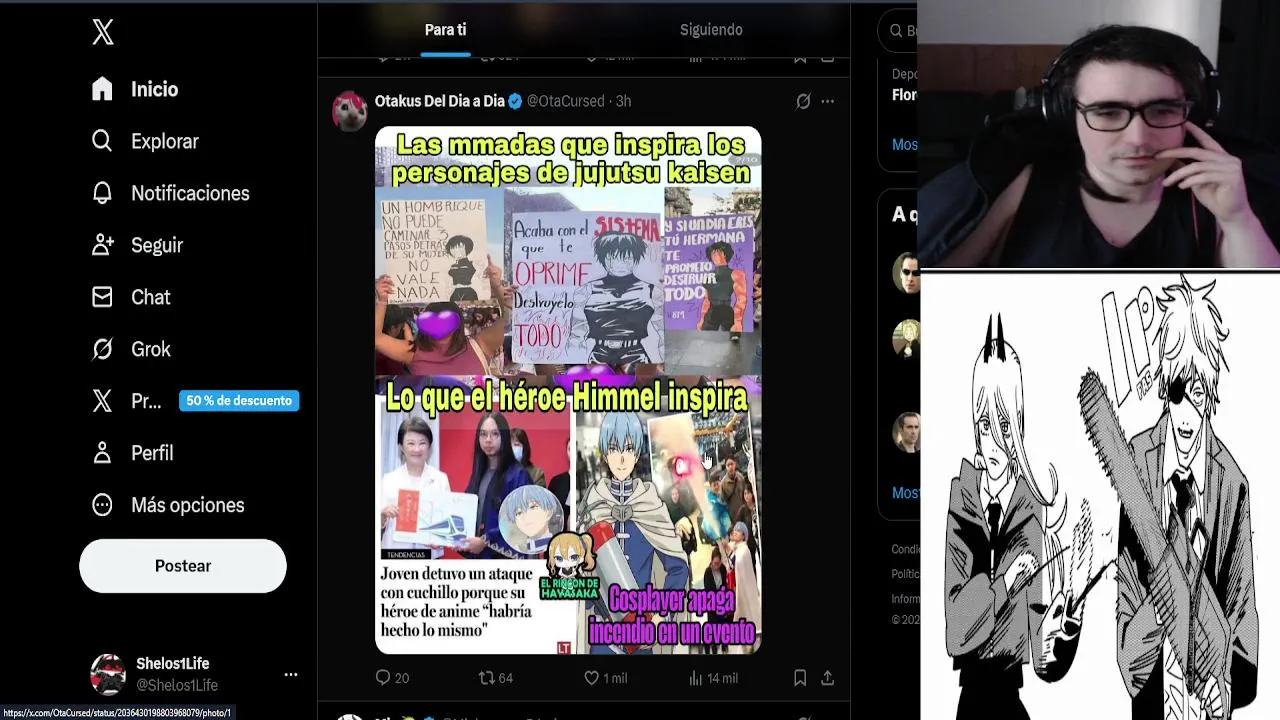Click the share icon on post
Image resolution: width=1280 pixels, height=720 pixels.
click(x=827, y=678)
